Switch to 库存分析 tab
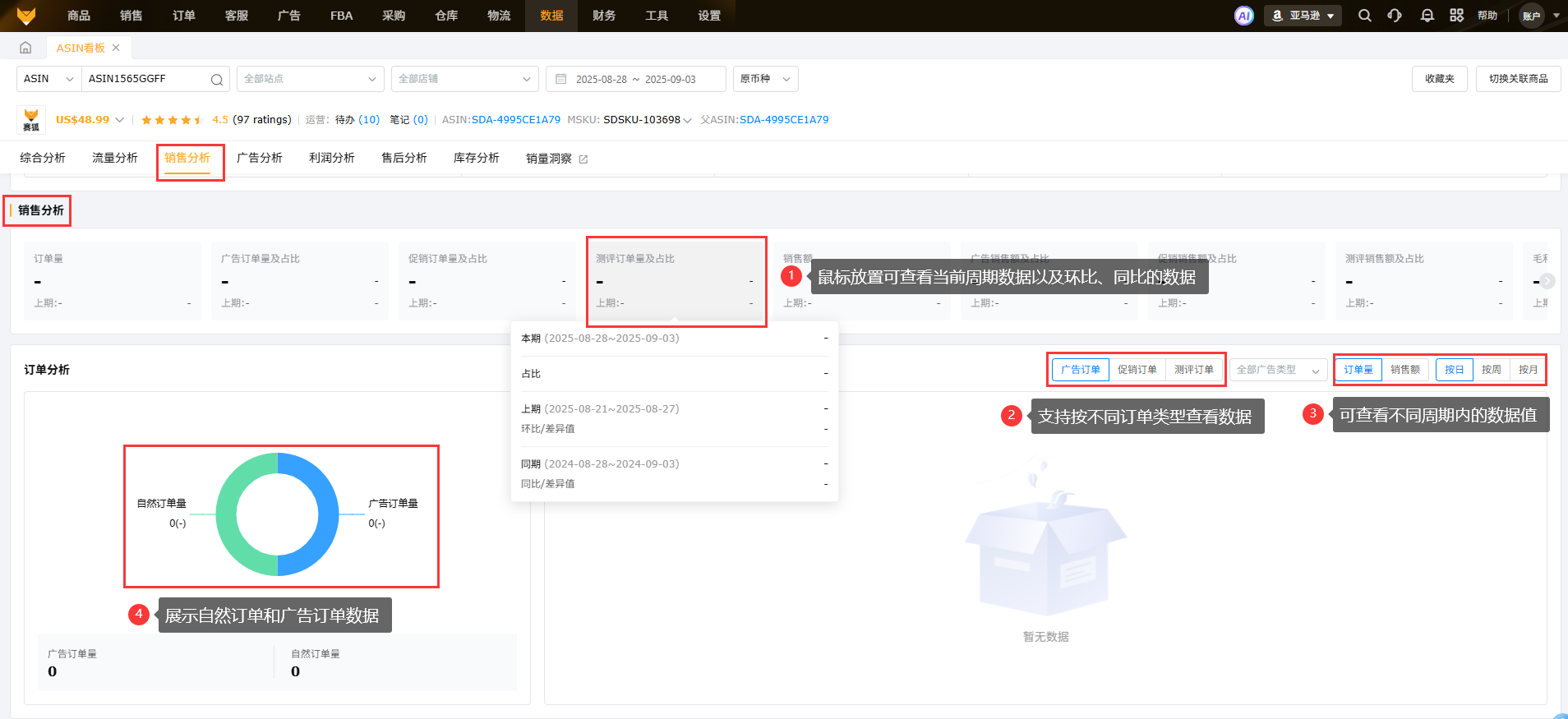Viewport: 1568px width, 719px height. pos(477,158)
